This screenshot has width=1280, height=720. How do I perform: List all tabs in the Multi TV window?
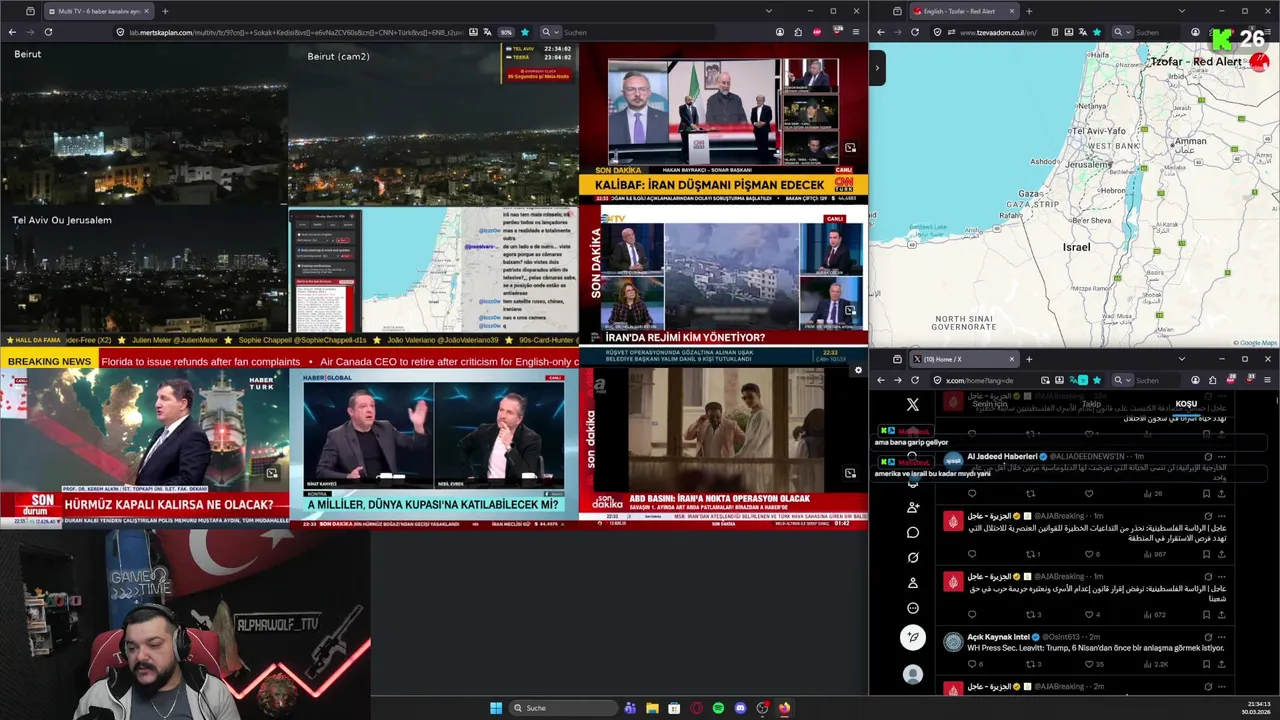(x=768, y=11)
